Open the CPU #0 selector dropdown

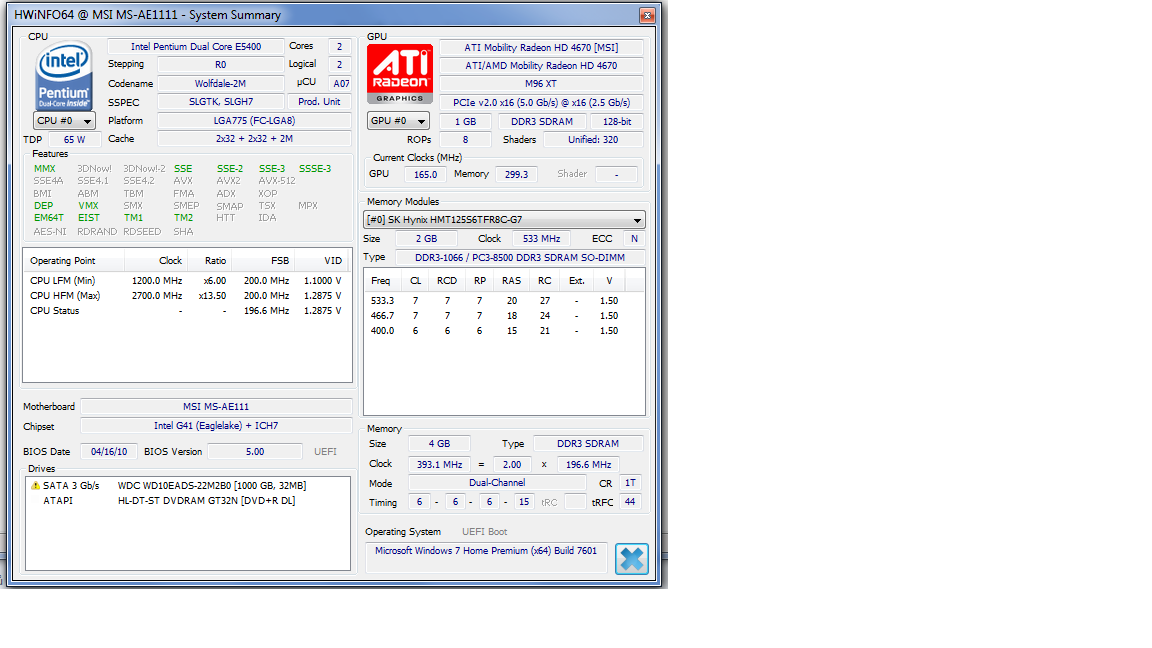pyautogui.click(x=64, y=120)
